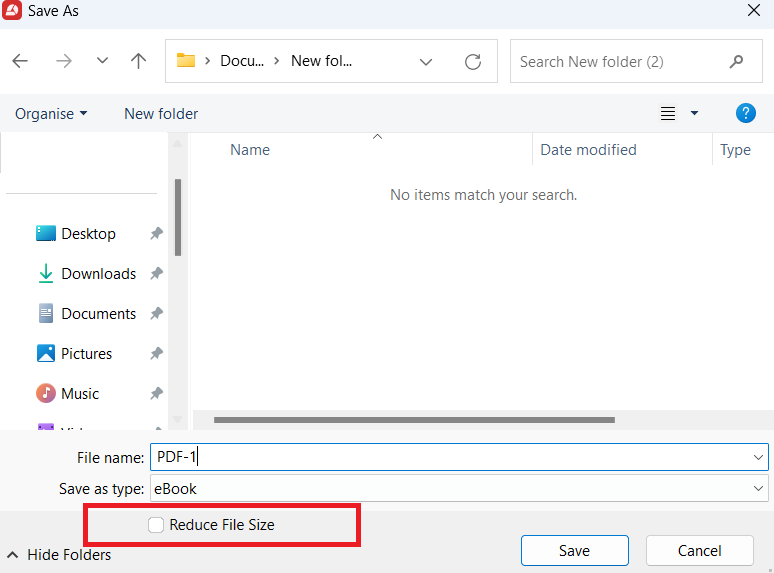
Task: Unpin Desktop from quick access
Action: (x=156, y=234)
